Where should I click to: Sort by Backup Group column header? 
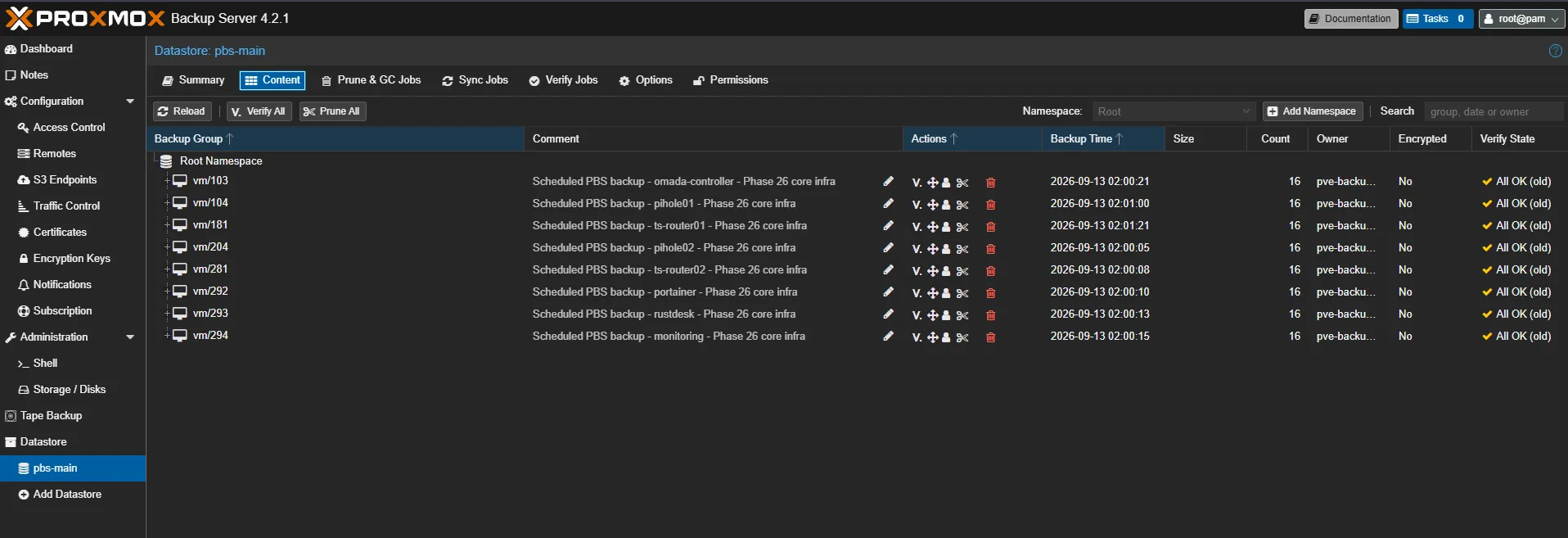[336, 139]
